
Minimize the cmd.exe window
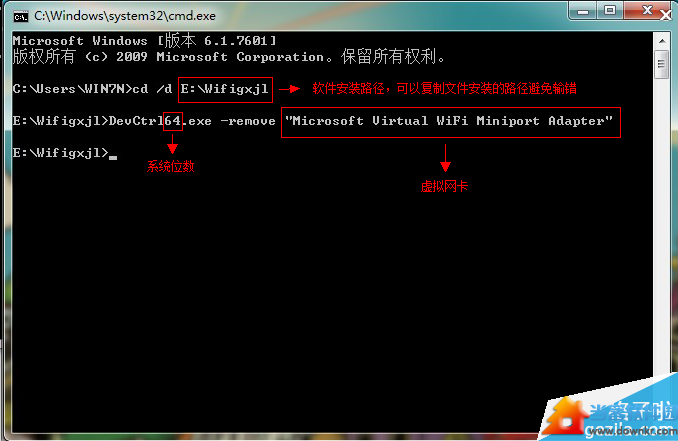point(583,10)
